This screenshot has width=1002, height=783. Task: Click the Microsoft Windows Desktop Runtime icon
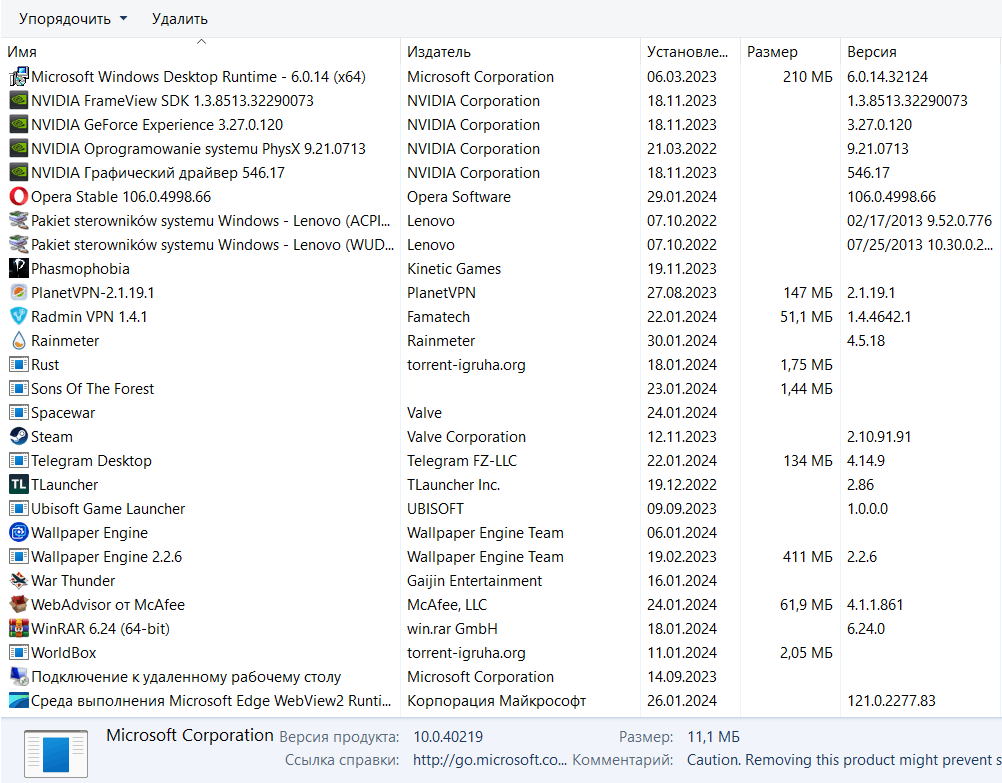[x=19, y=77]
